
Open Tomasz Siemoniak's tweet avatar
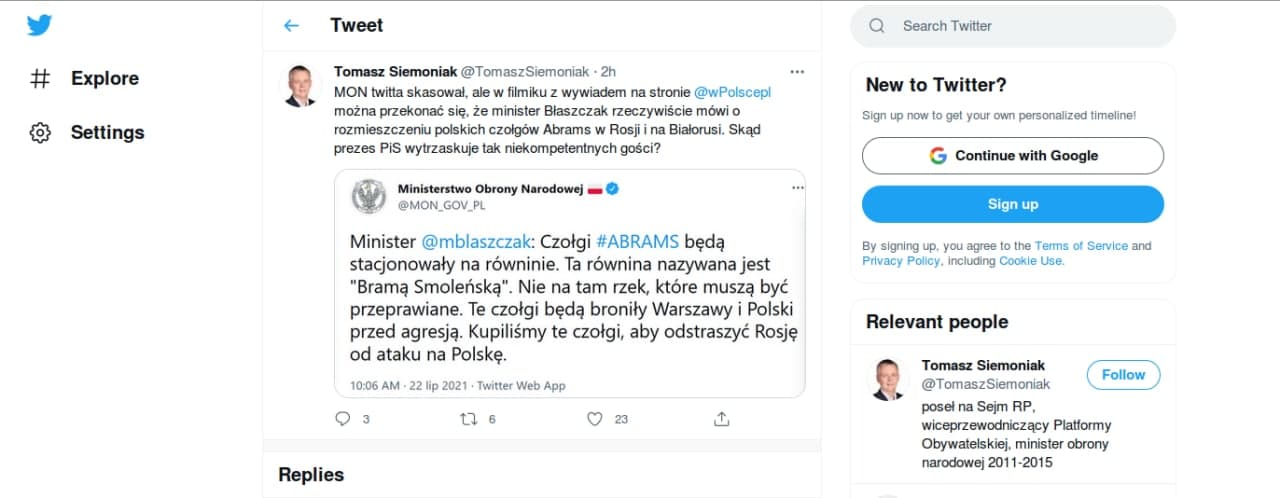click(x=300, y=86)
